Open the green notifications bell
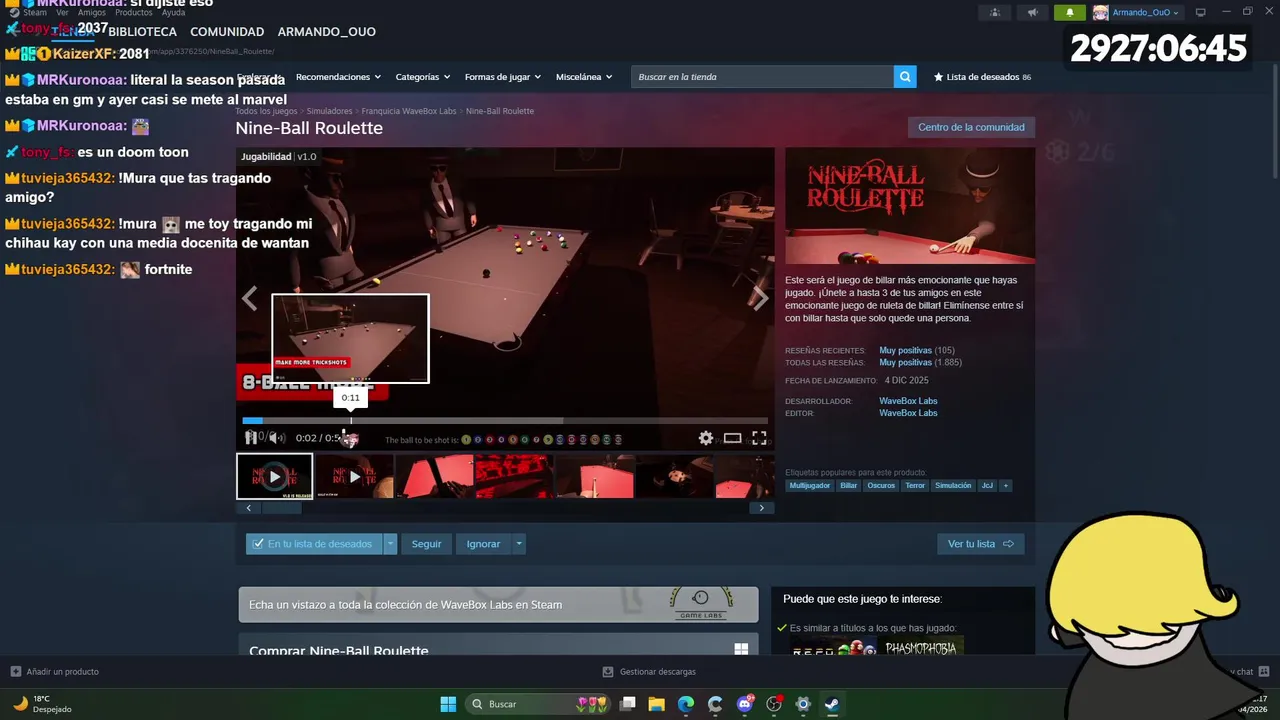This screenshot has height=720, width=1280. (1069, 13)
